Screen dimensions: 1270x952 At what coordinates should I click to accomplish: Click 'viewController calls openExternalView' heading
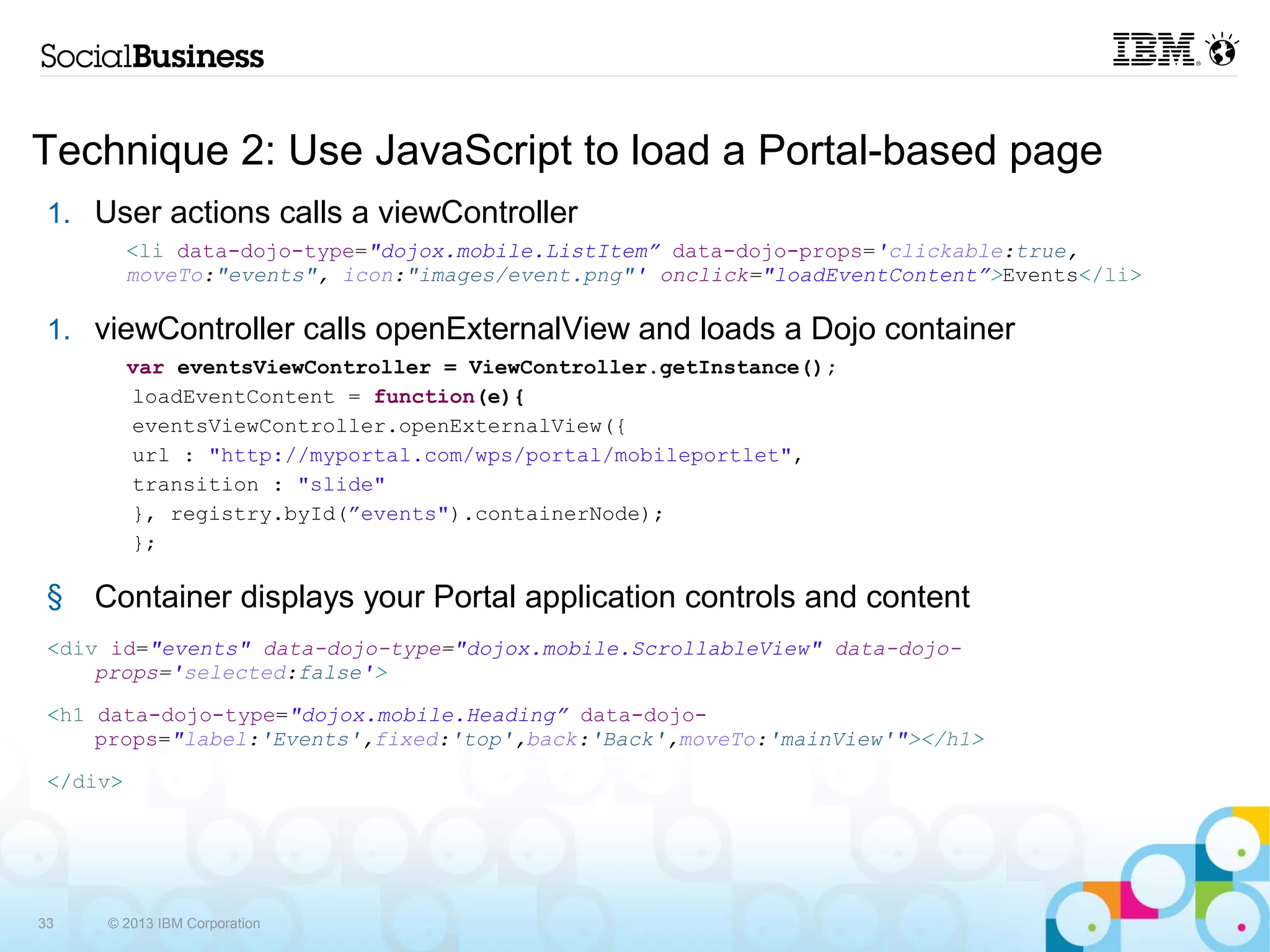click(x=554, y=329)
